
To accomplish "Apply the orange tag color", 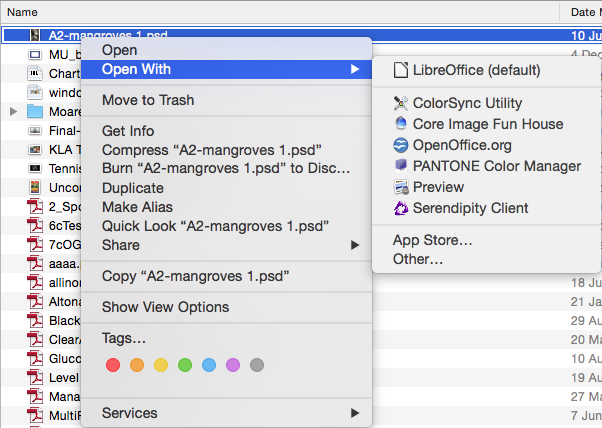I will pyautogui.click(x=137, y=365).
